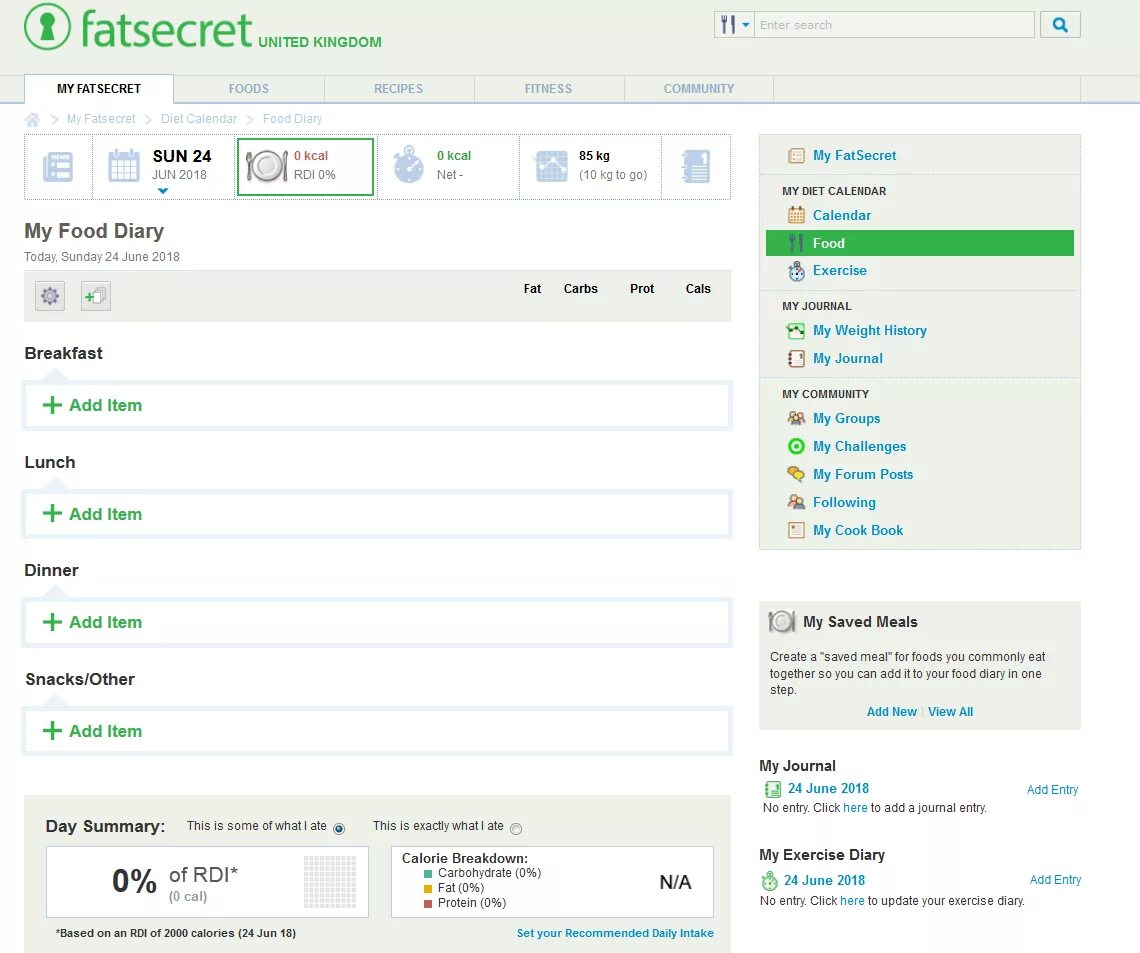The image size is (1140, 953).
Task: Add Item to Snacks/Other
Action: pos(377,731)
